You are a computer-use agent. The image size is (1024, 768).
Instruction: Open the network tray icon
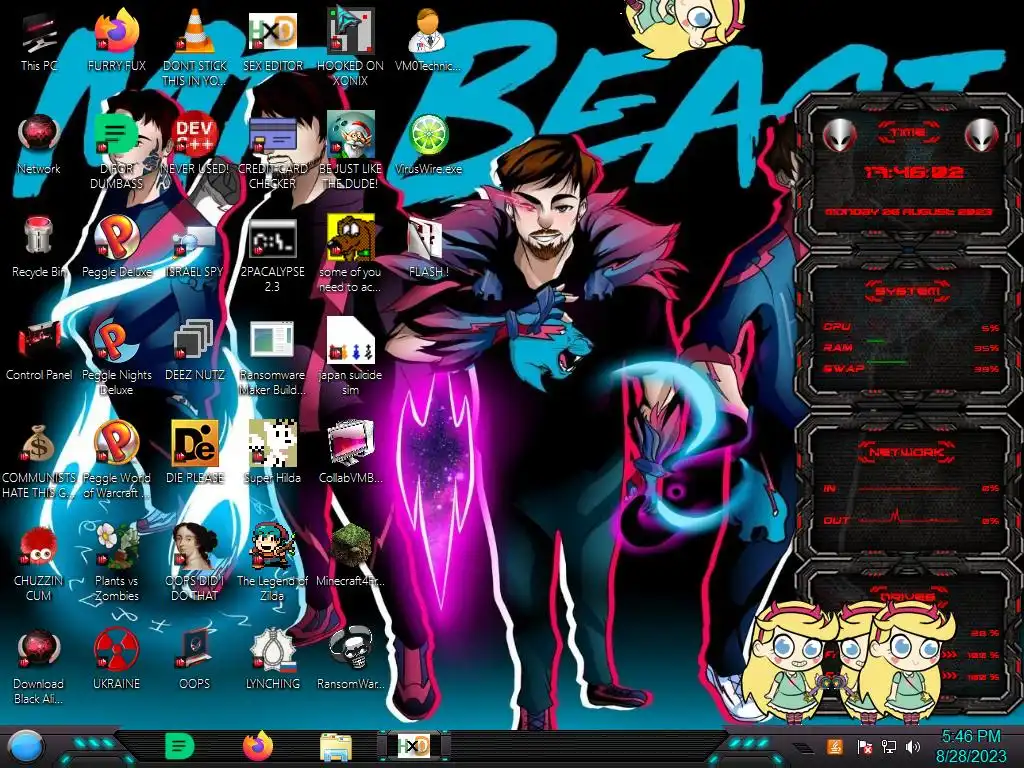[889, 747]
